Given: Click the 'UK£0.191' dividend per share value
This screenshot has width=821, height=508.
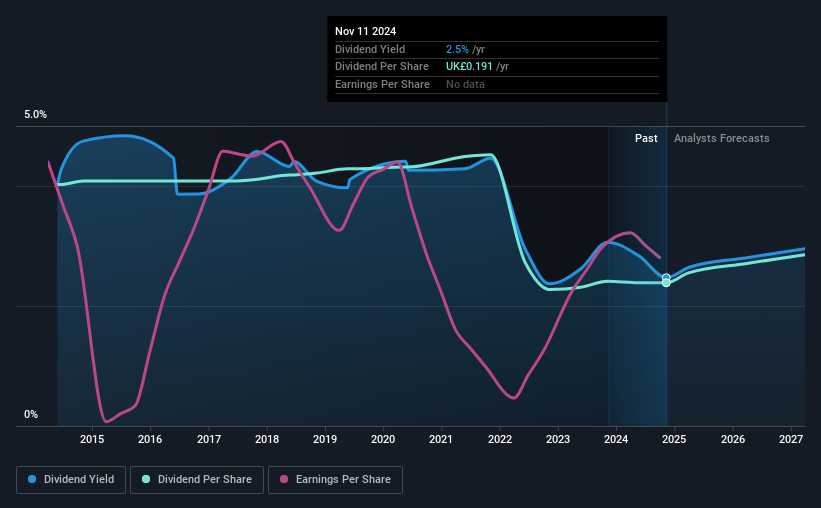Looking at the screenshot, I should (x=469, y=67).
